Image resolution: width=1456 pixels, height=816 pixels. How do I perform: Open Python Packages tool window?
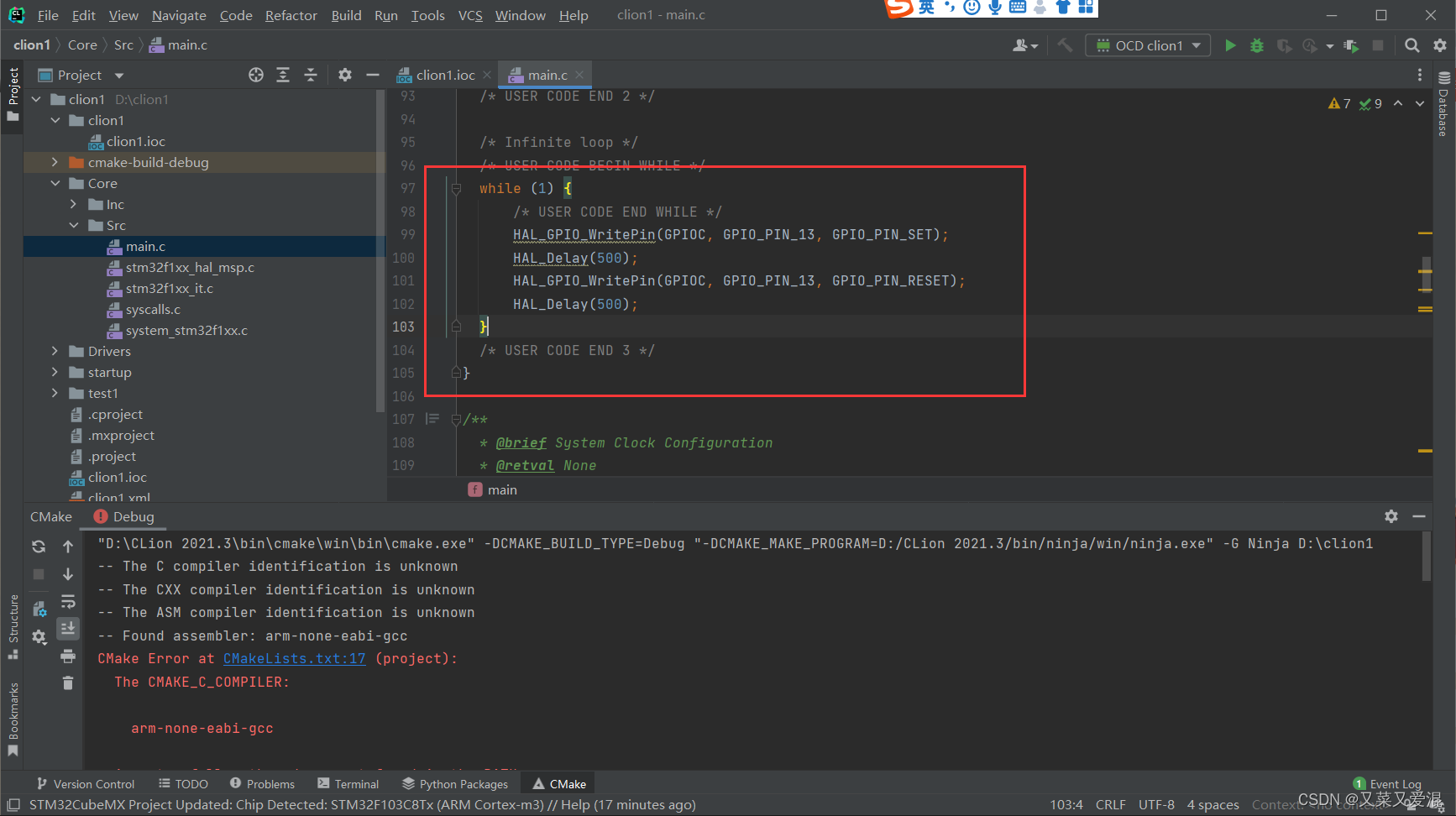pos(455,784)
